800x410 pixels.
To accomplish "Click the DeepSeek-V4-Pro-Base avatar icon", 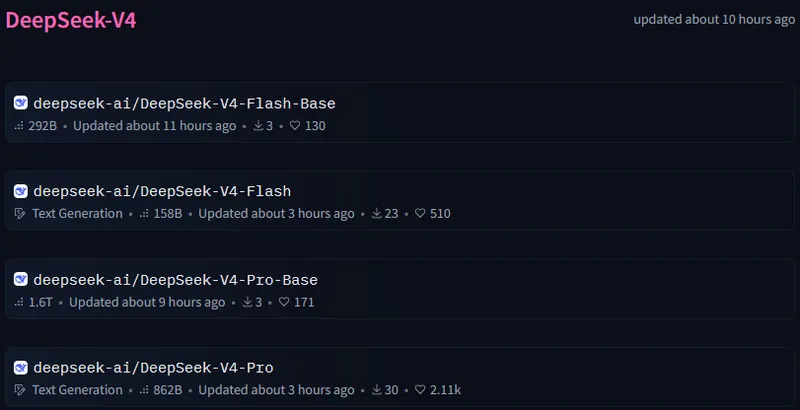I will coord(21,280).
